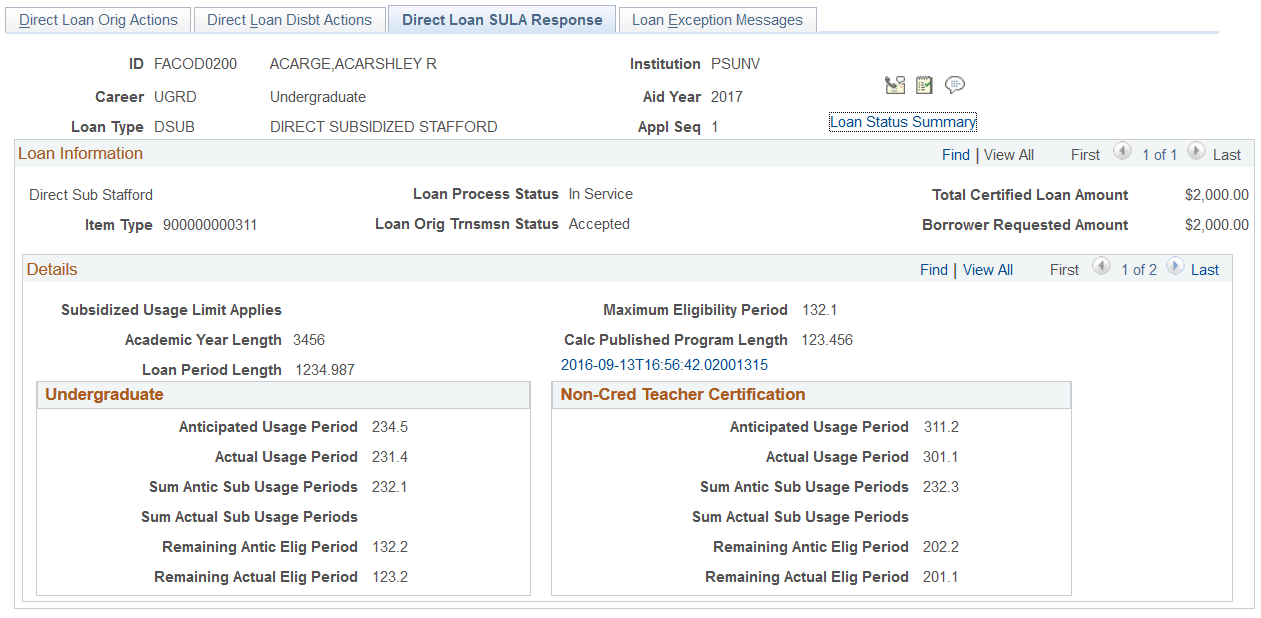Switch to Direct Loan Orig Actions tab
The width and height of the screenshot is (1261, 618).
tap(97, 19)
